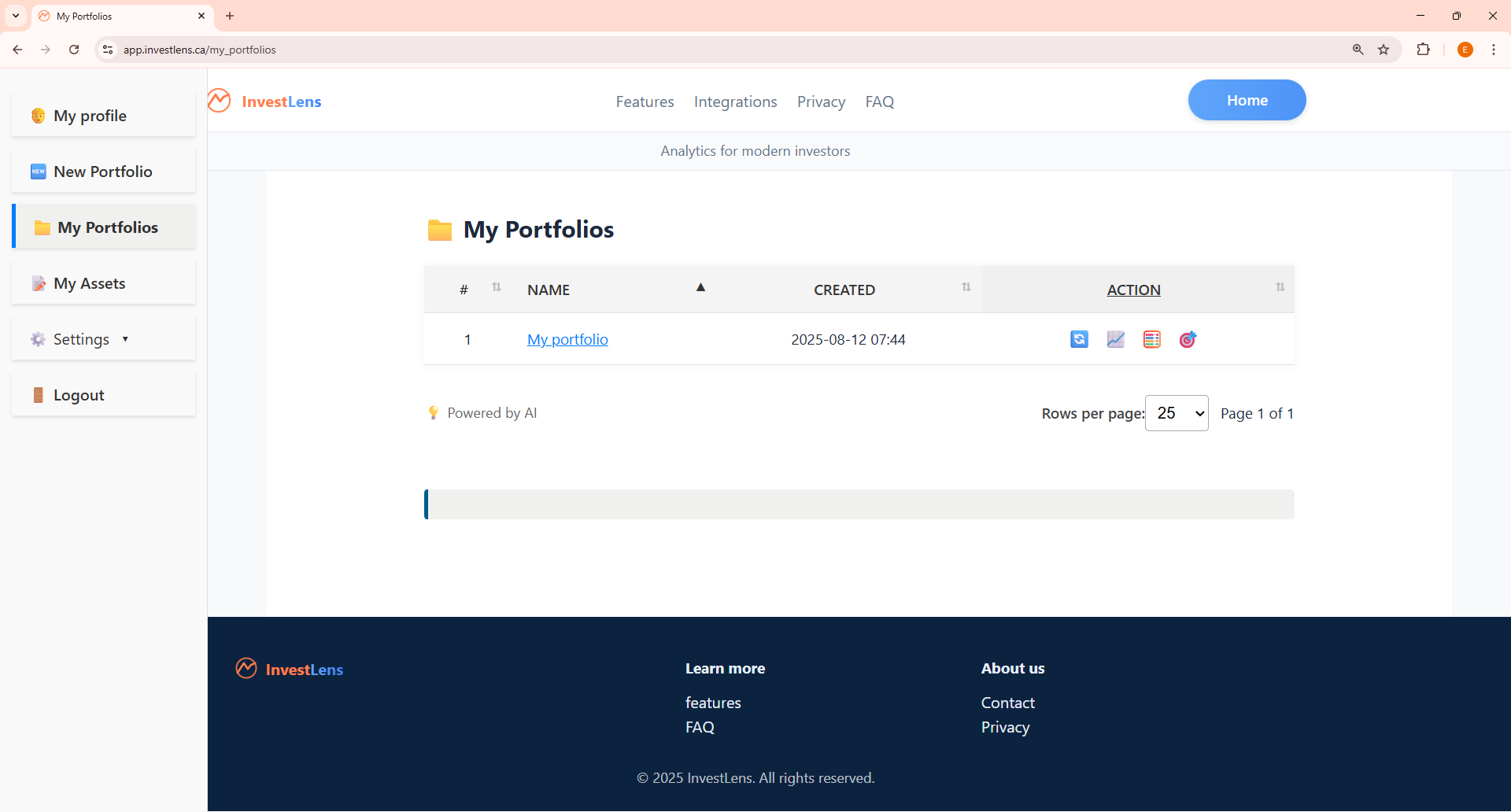
Task: Open Integrations in the top navigation
Action: (735, 101)
